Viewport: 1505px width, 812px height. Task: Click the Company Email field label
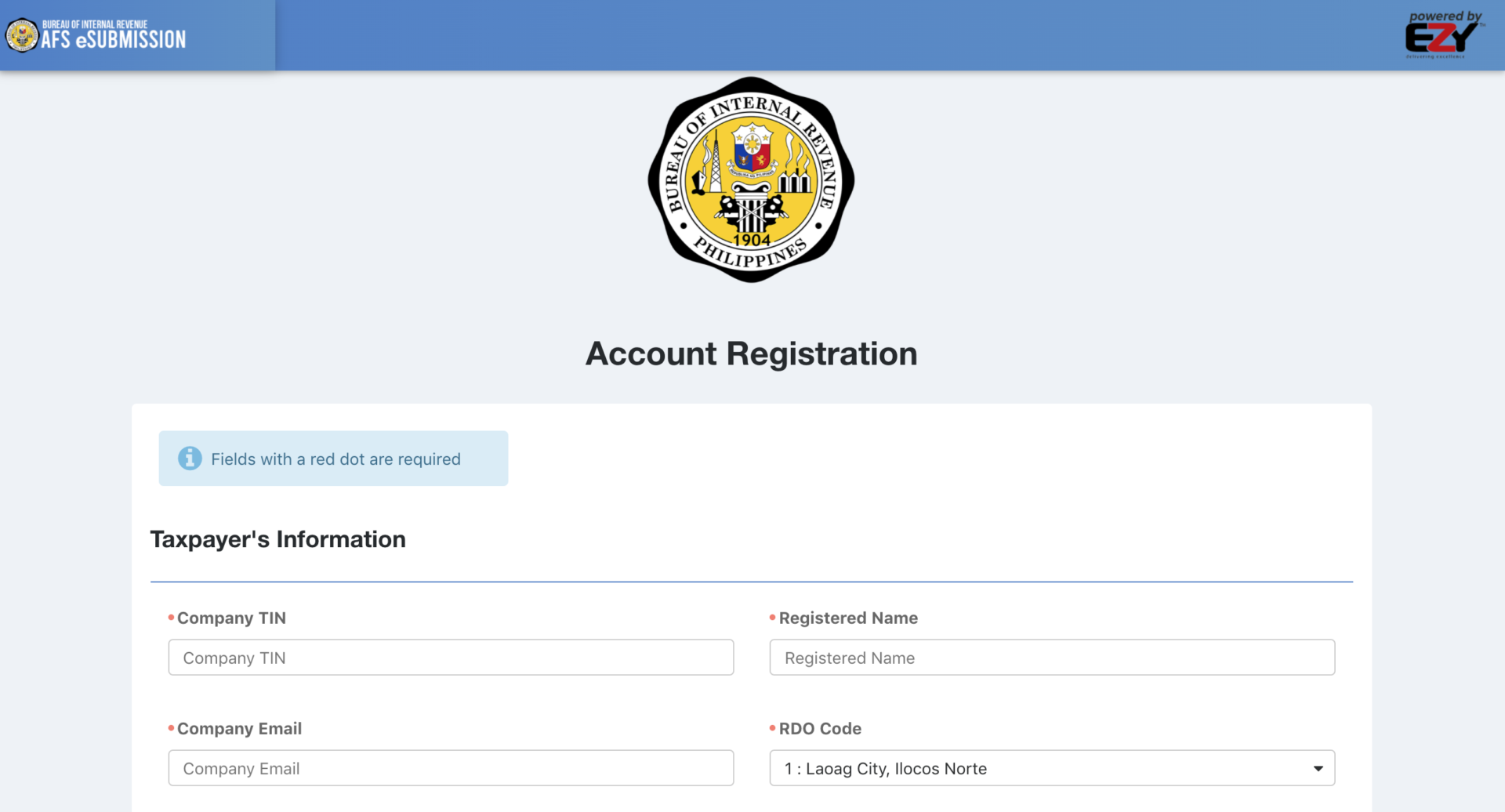pos(239,727)
